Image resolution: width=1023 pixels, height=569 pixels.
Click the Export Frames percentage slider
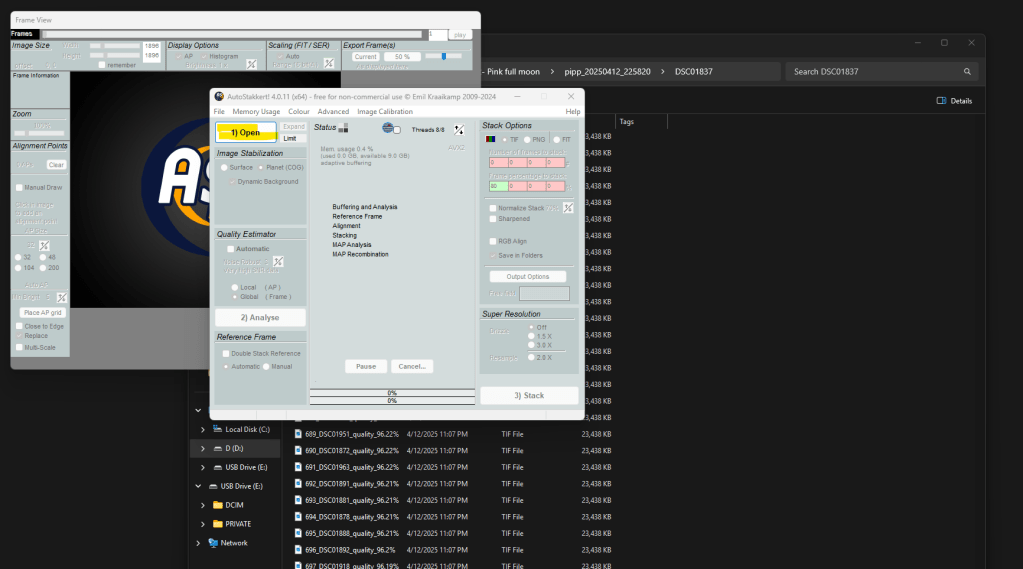pos(443,57)
